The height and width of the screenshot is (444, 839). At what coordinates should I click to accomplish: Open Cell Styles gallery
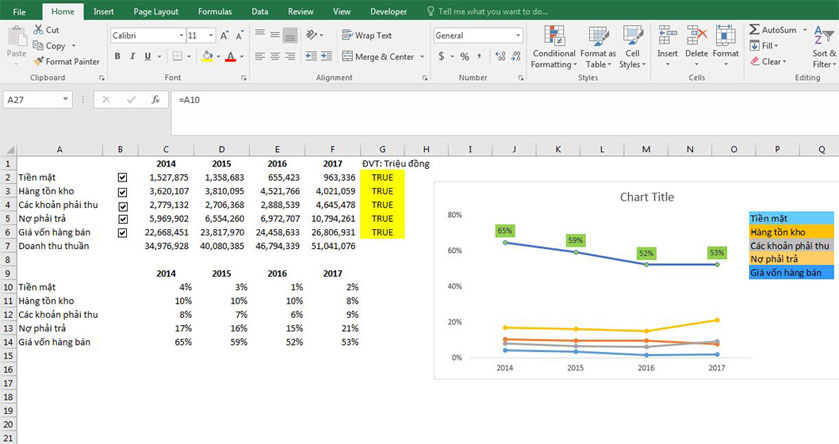coord(632,47)
